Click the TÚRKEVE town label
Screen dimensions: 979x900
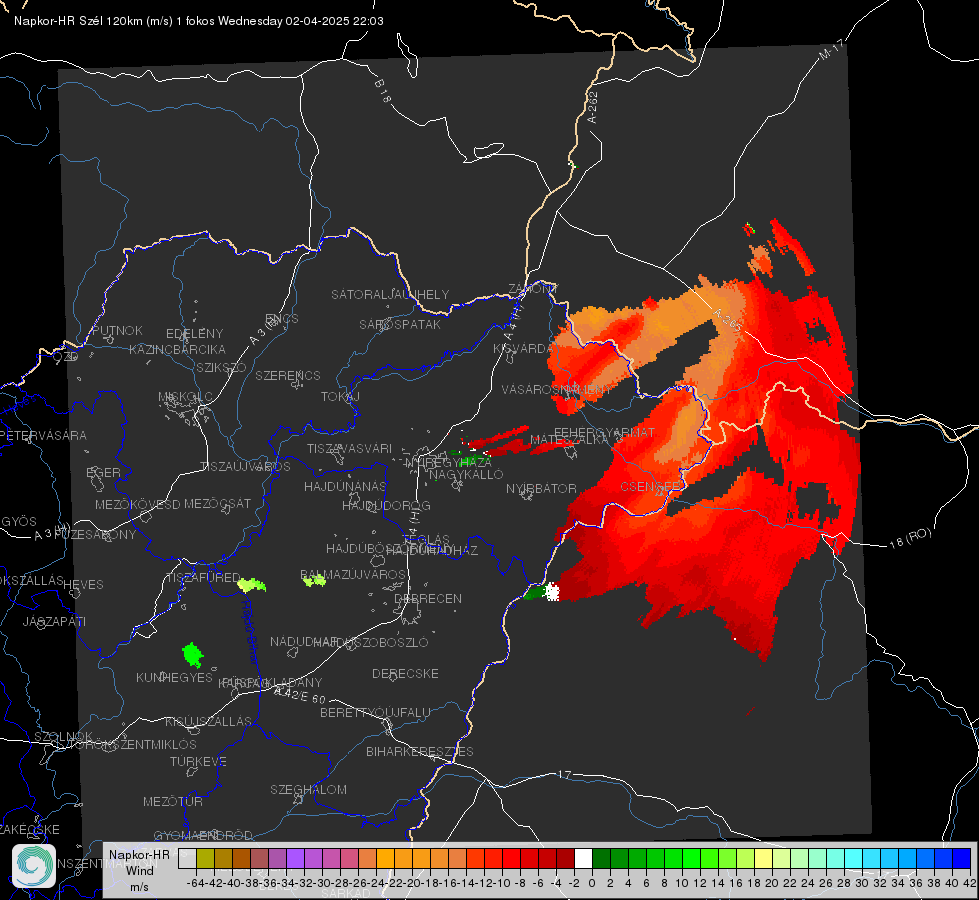(x=199, y=761)
